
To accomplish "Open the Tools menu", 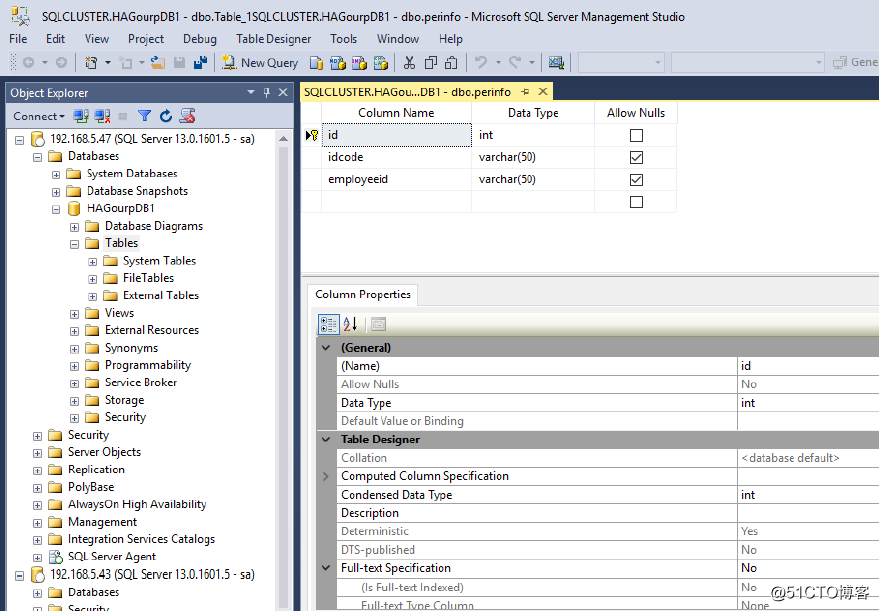I will coord(344,39).
